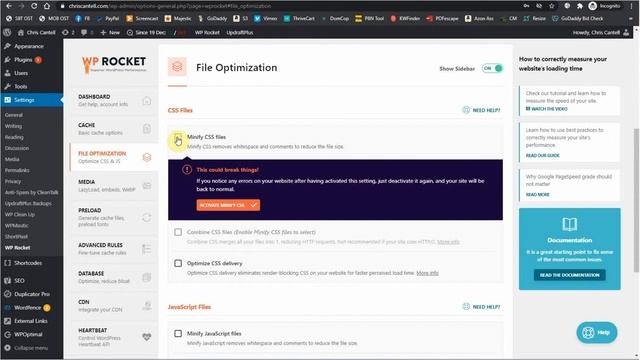Open the WordPress logo menu
This screenshot has height=360, width=640.
7,32
